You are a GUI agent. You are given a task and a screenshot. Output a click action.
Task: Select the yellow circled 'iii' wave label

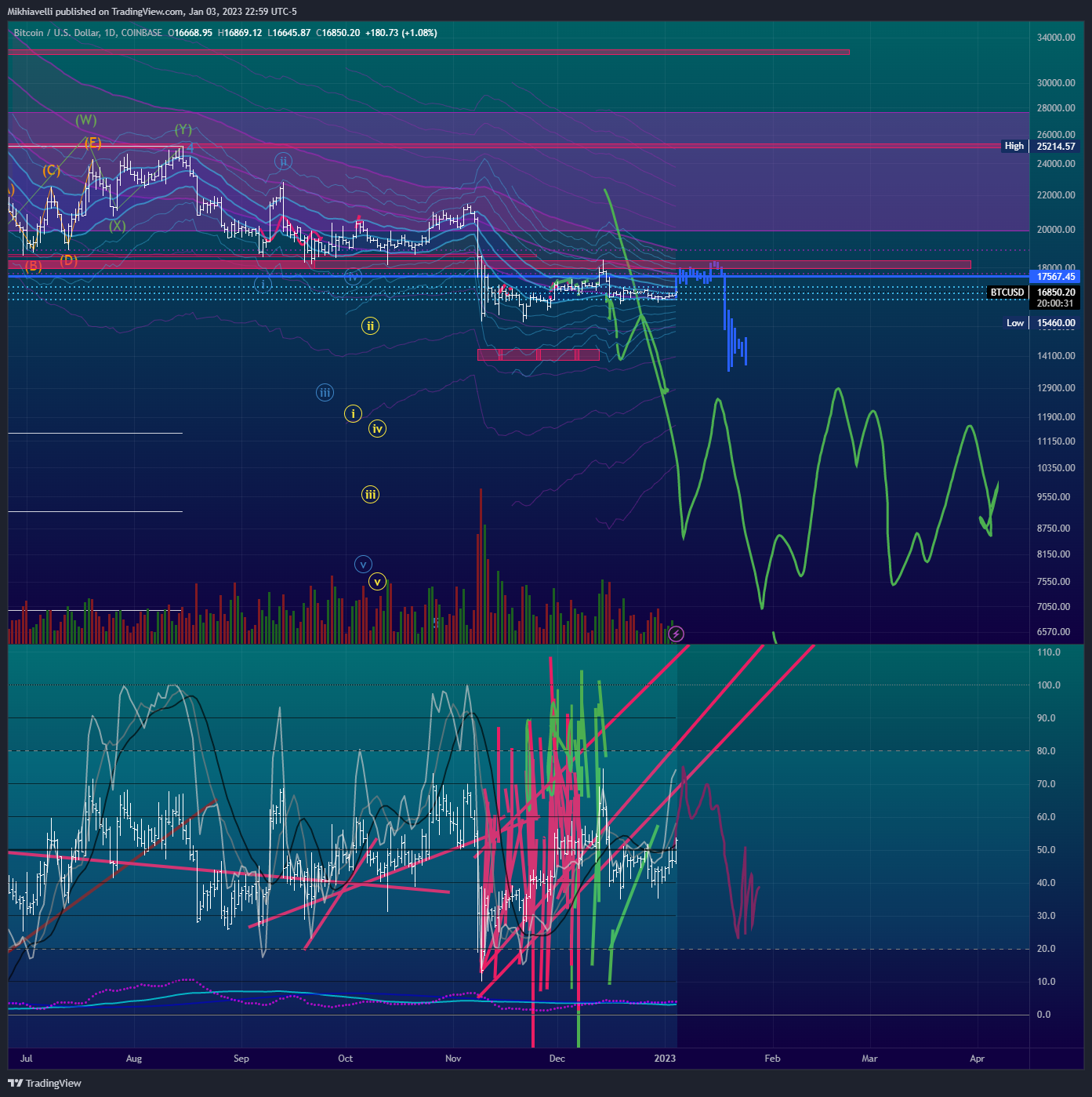pos(370,494)
